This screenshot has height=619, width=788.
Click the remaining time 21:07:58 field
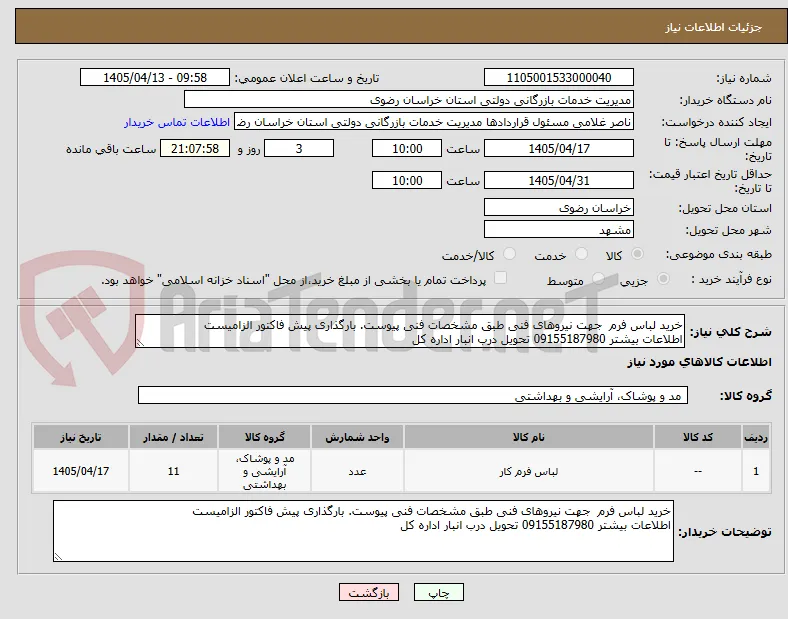click(x=195, y=148)
